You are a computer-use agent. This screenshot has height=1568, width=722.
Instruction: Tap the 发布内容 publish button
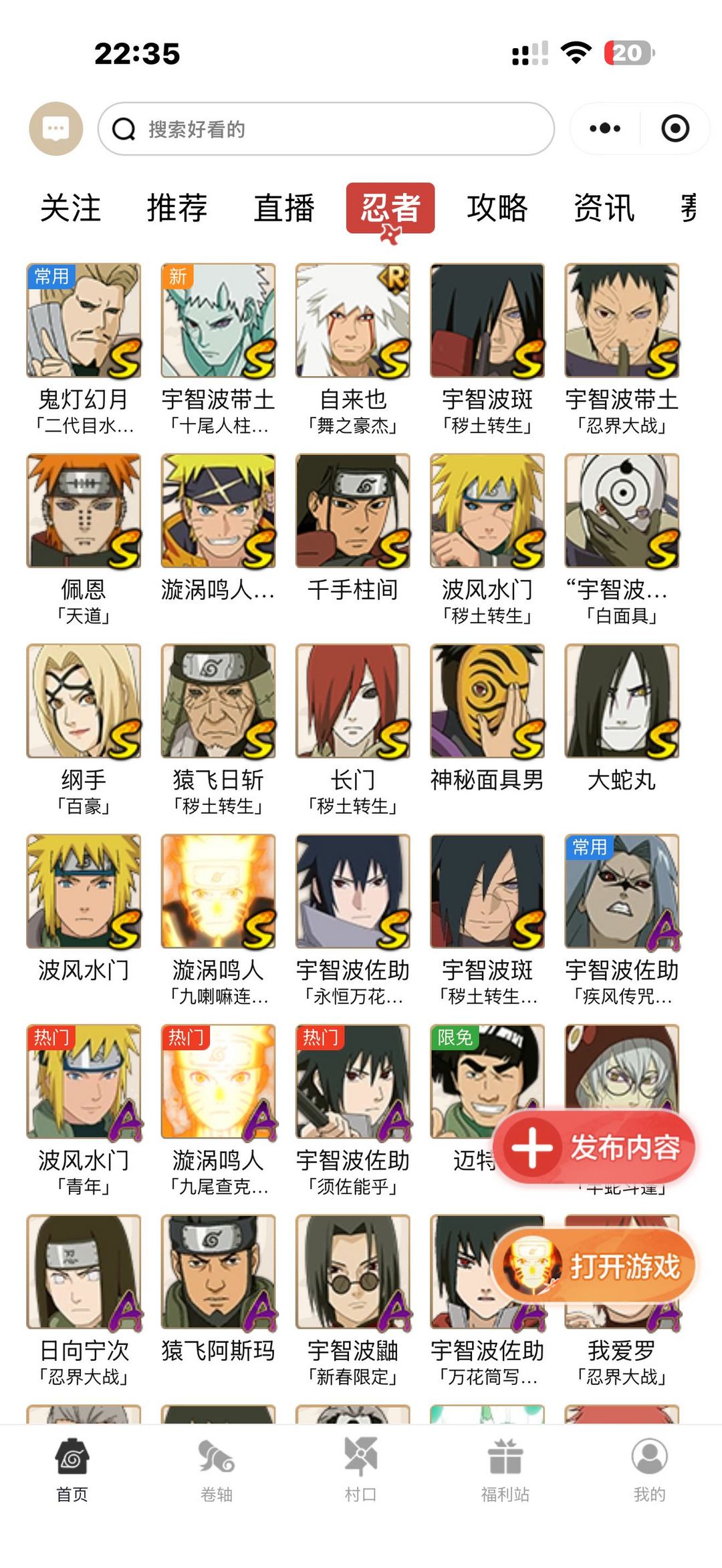[596, 1148]
